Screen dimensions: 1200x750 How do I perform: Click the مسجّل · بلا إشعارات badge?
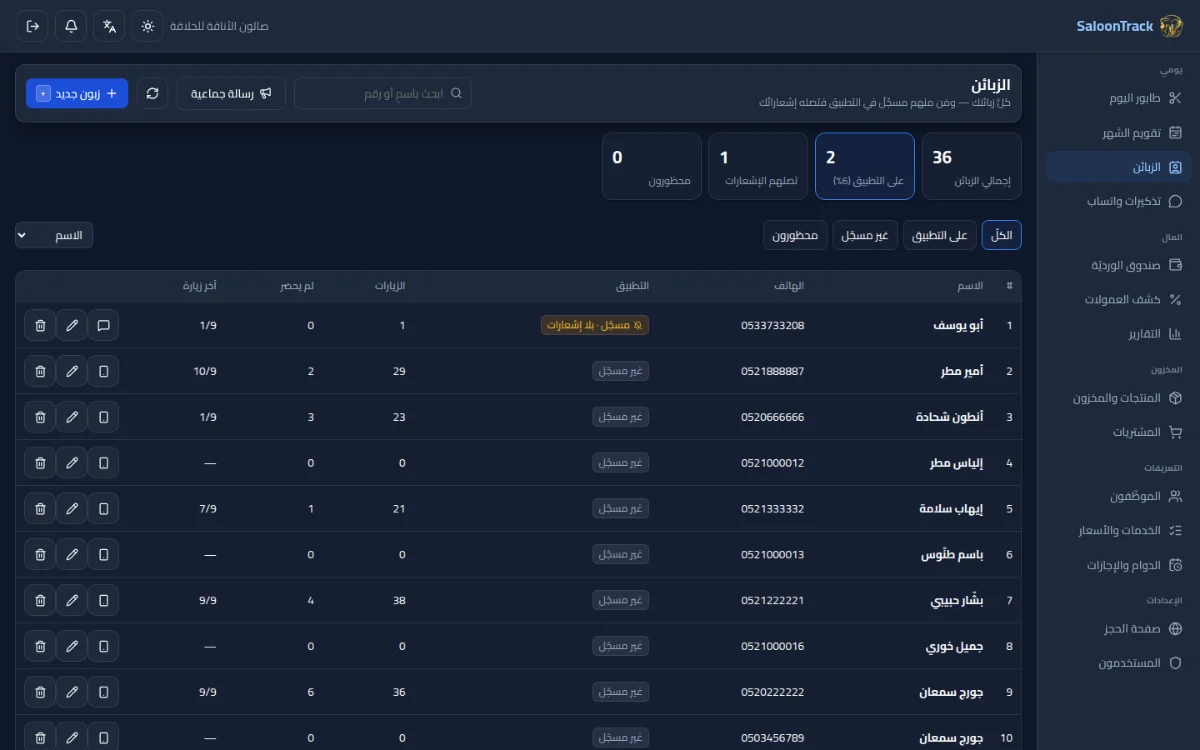595,325
